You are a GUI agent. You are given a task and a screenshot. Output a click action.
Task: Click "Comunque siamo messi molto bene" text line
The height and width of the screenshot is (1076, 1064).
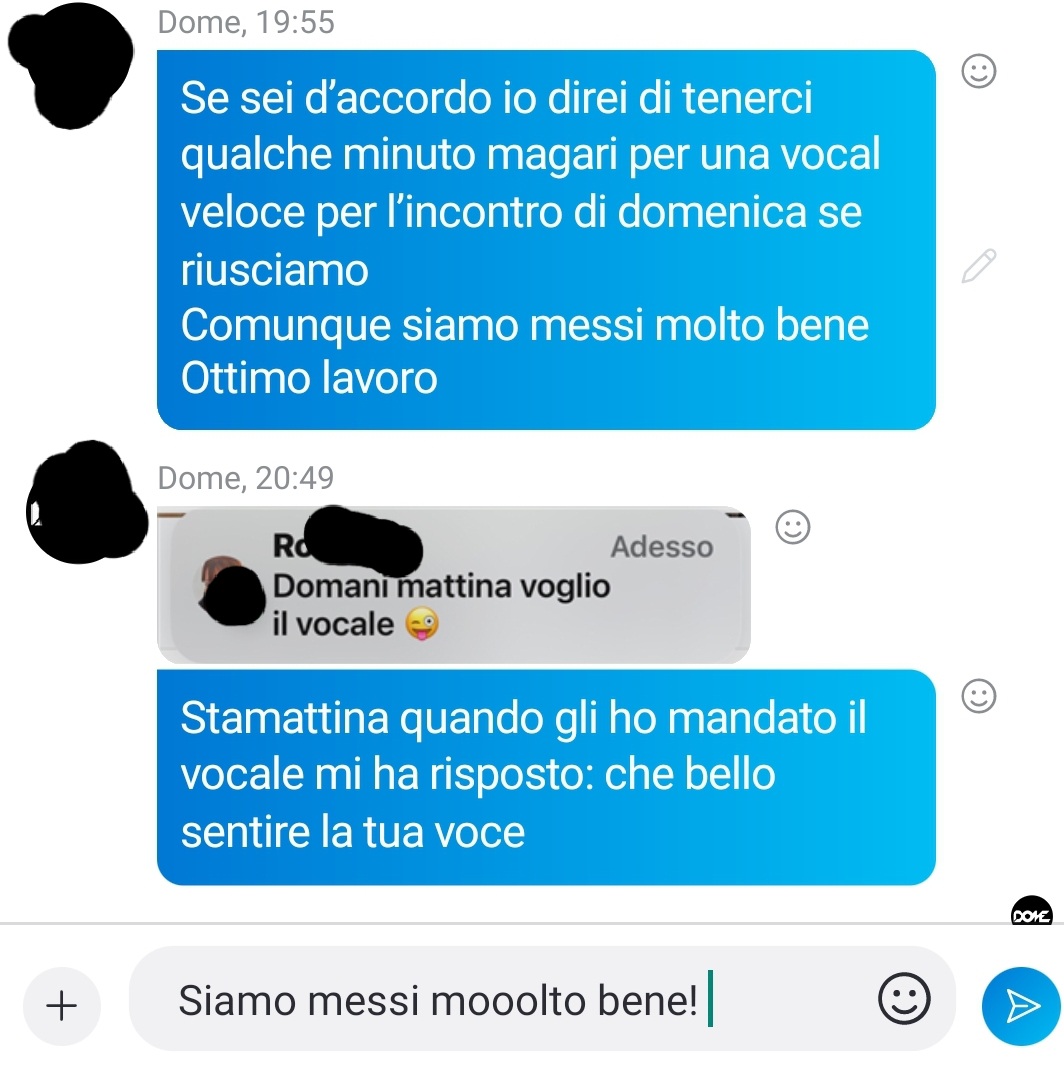[x=525, y=325]
